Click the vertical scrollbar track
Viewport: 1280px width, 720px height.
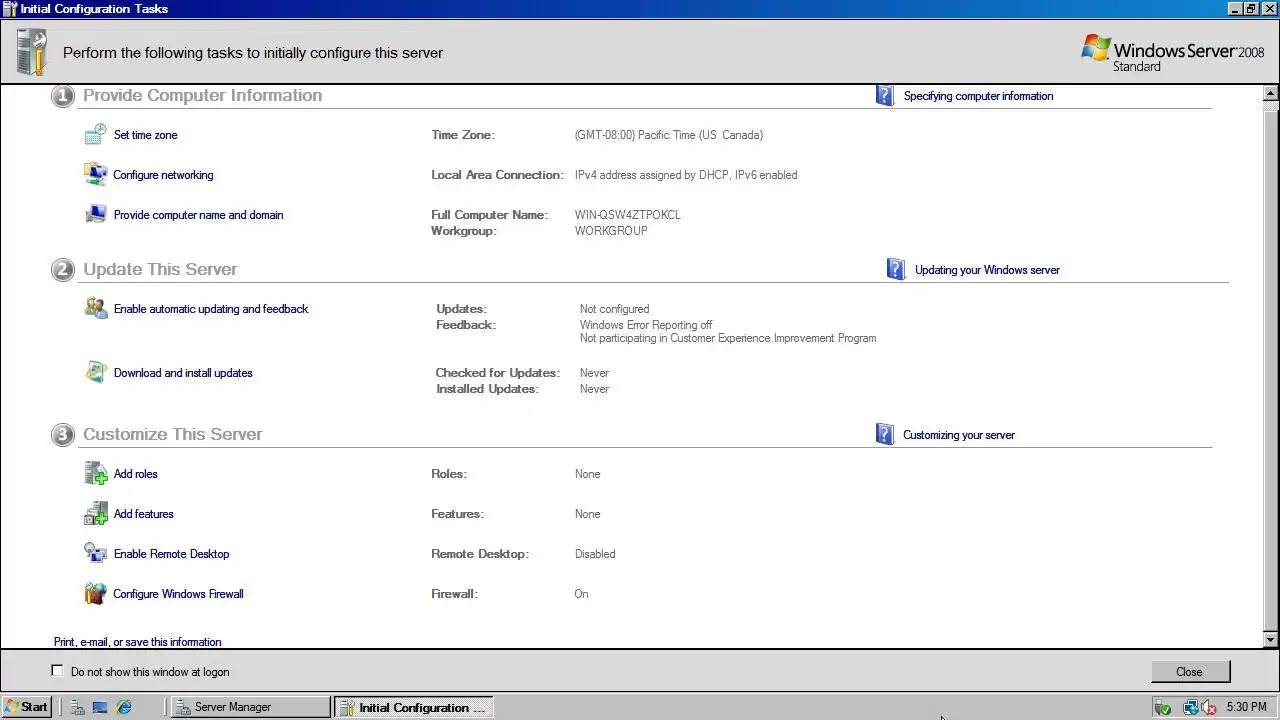1271,366
